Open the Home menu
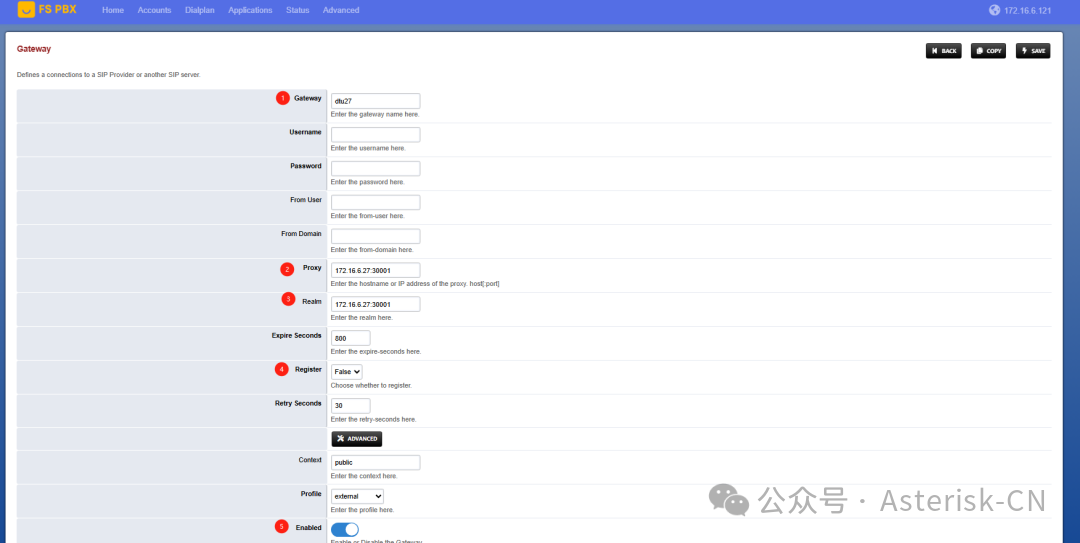1080x543 pixels. click(x=113, y=10)
